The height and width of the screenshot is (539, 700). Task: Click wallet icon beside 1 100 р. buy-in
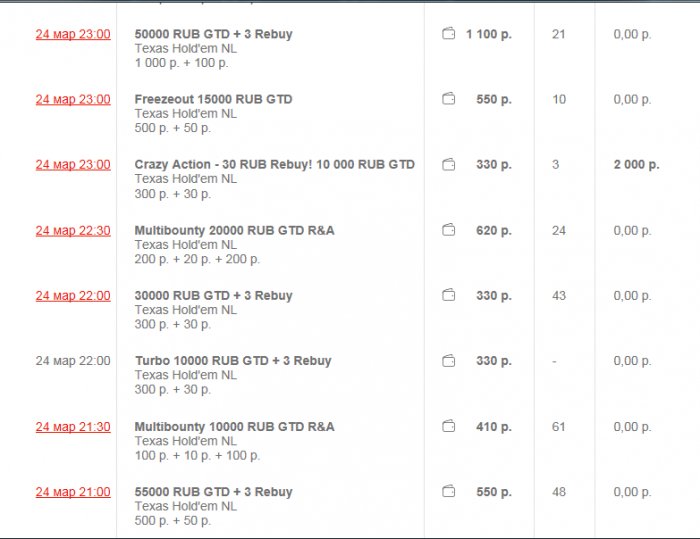[449, 34]
